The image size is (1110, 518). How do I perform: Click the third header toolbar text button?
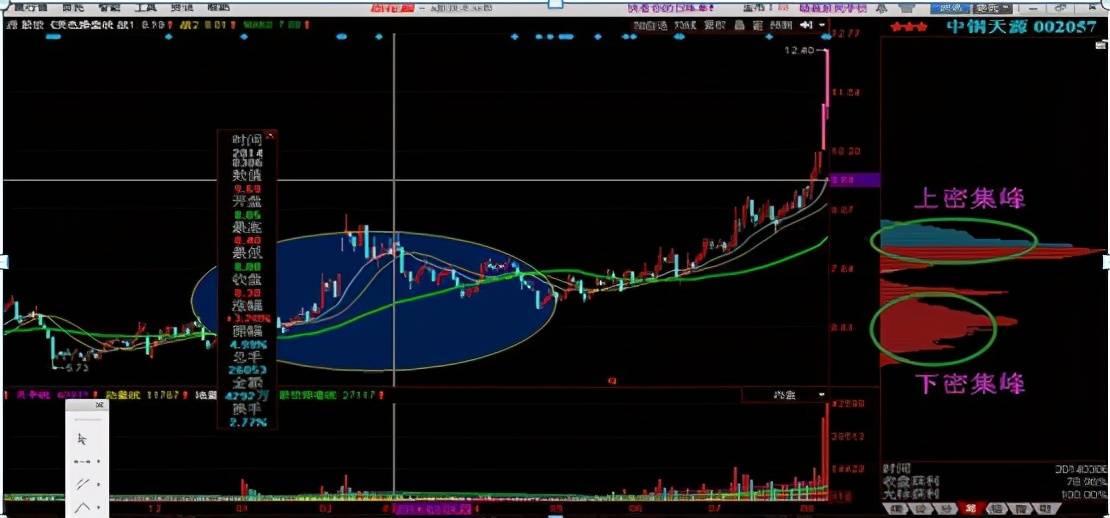pos(715,25)
